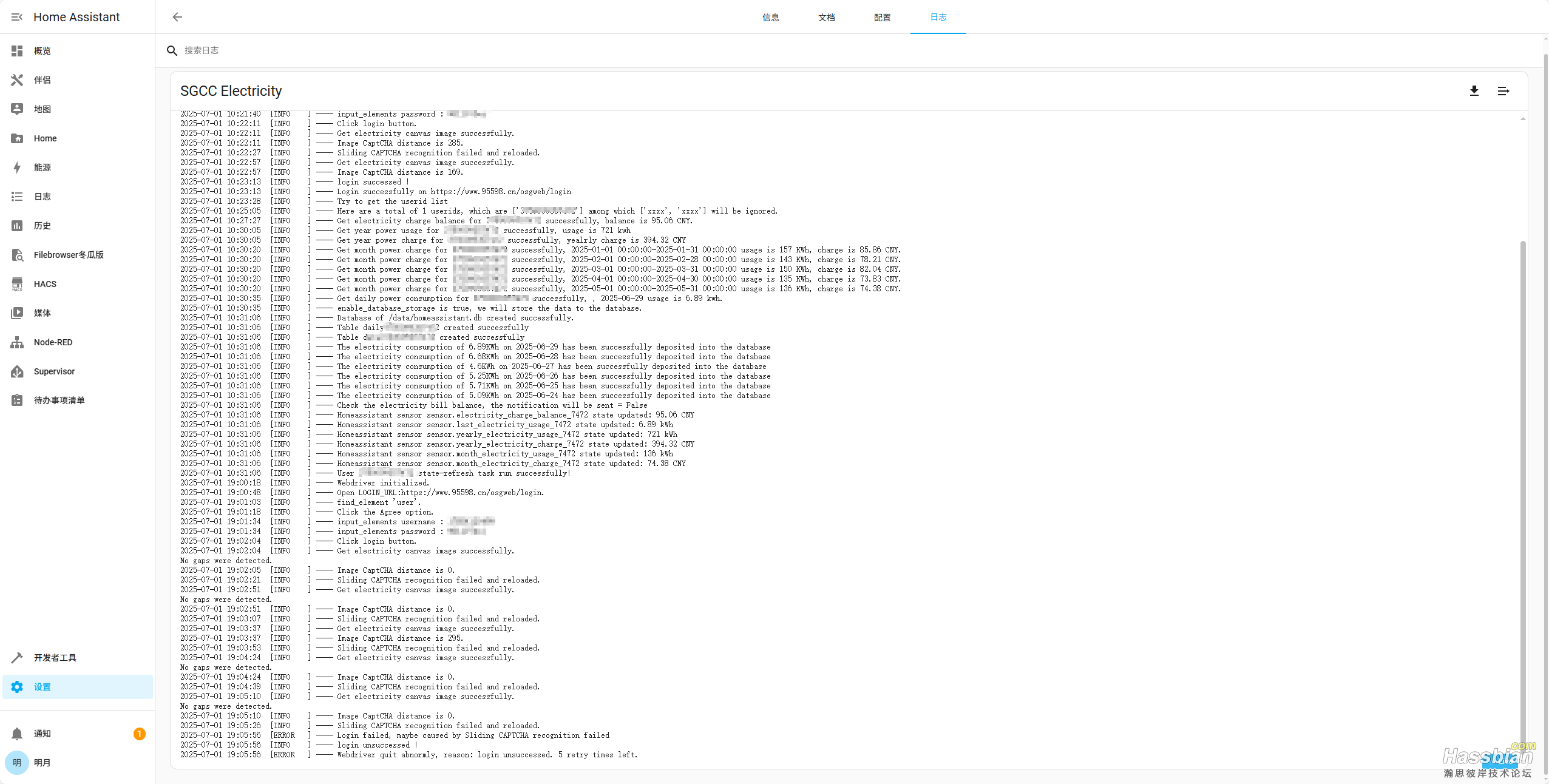This screenshot has width=1549, height=784.
Task: Open 明月 user profile avatar
Action: coord(17,763)
